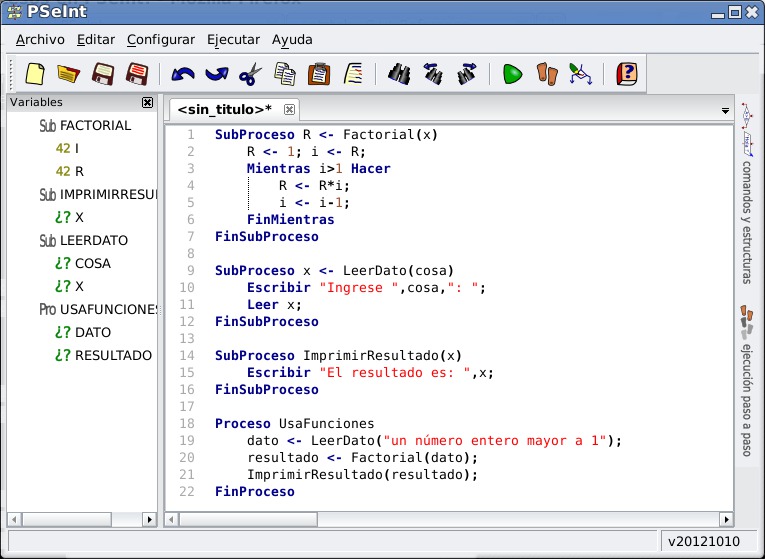
Task: Show the ejecución paso a paso panel
Action: coord(746,381)
